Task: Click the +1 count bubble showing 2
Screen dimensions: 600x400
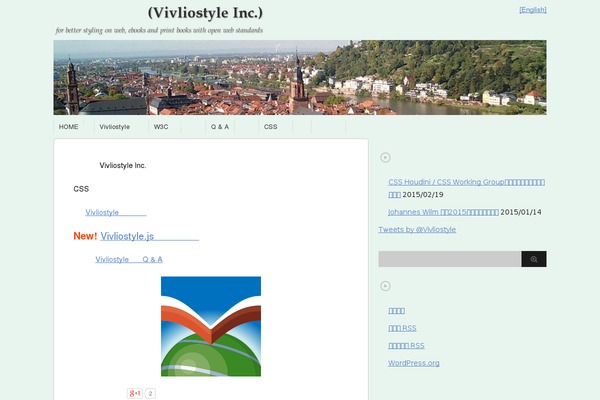Action: [150, 393]
